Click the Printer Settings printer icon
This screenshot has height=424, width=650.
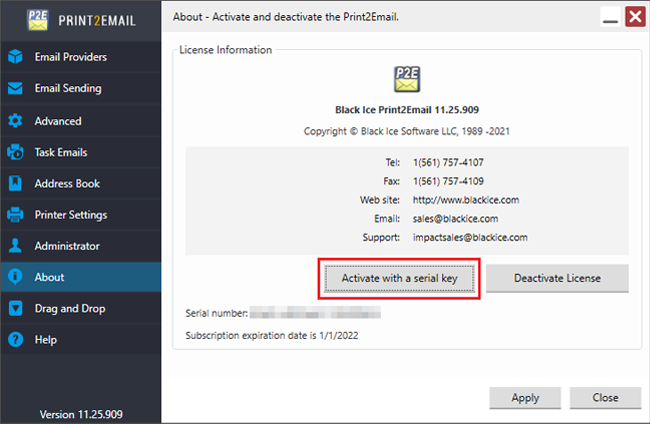click(15, 215)
